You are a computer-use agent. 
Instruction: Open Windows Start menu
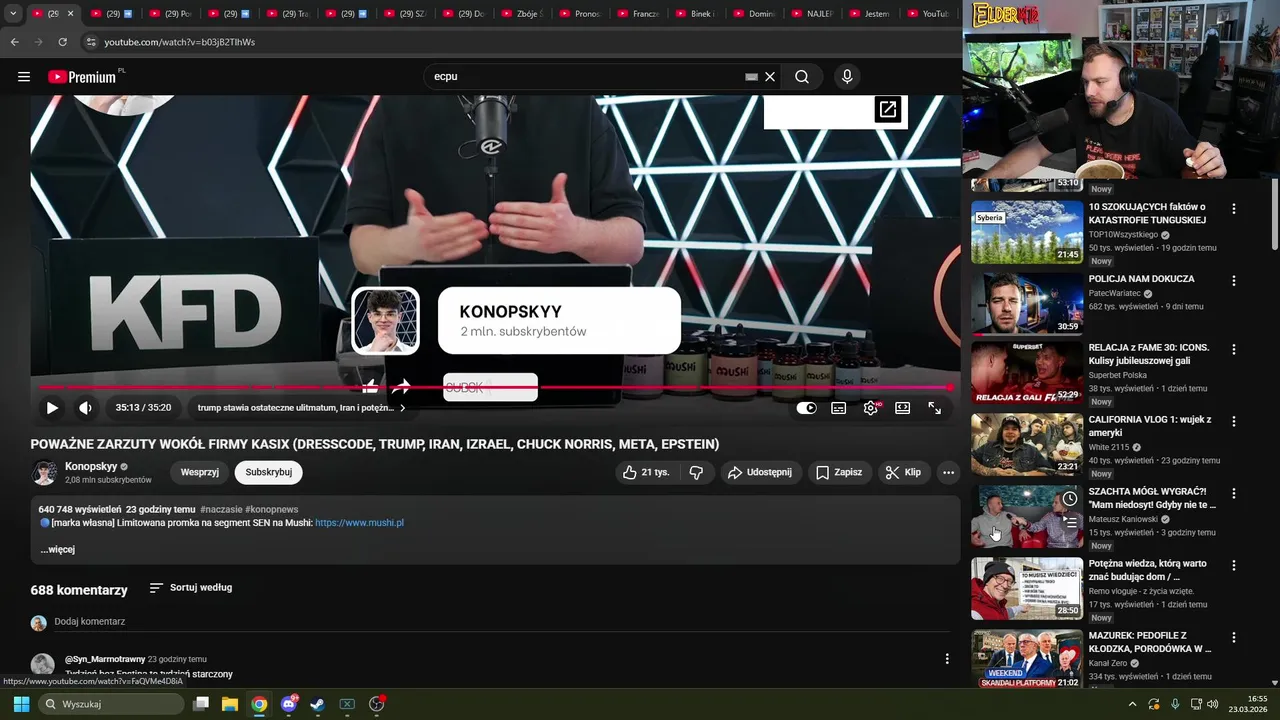(21, 704)
